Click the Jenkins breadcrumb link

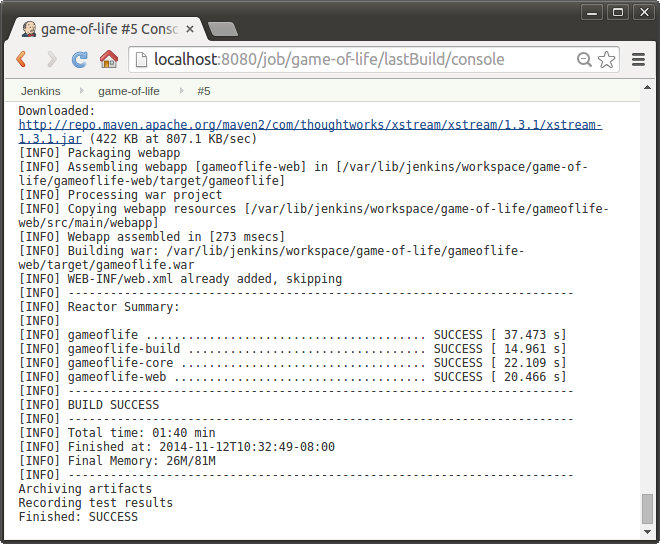[41, 91]
